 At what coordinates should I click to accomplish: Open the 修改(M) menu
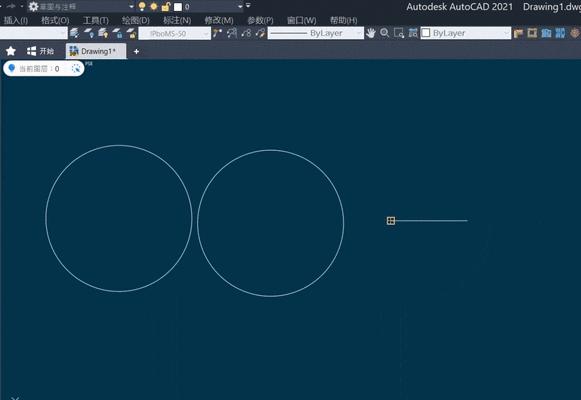pyautogui.click(x=219, y=20)
